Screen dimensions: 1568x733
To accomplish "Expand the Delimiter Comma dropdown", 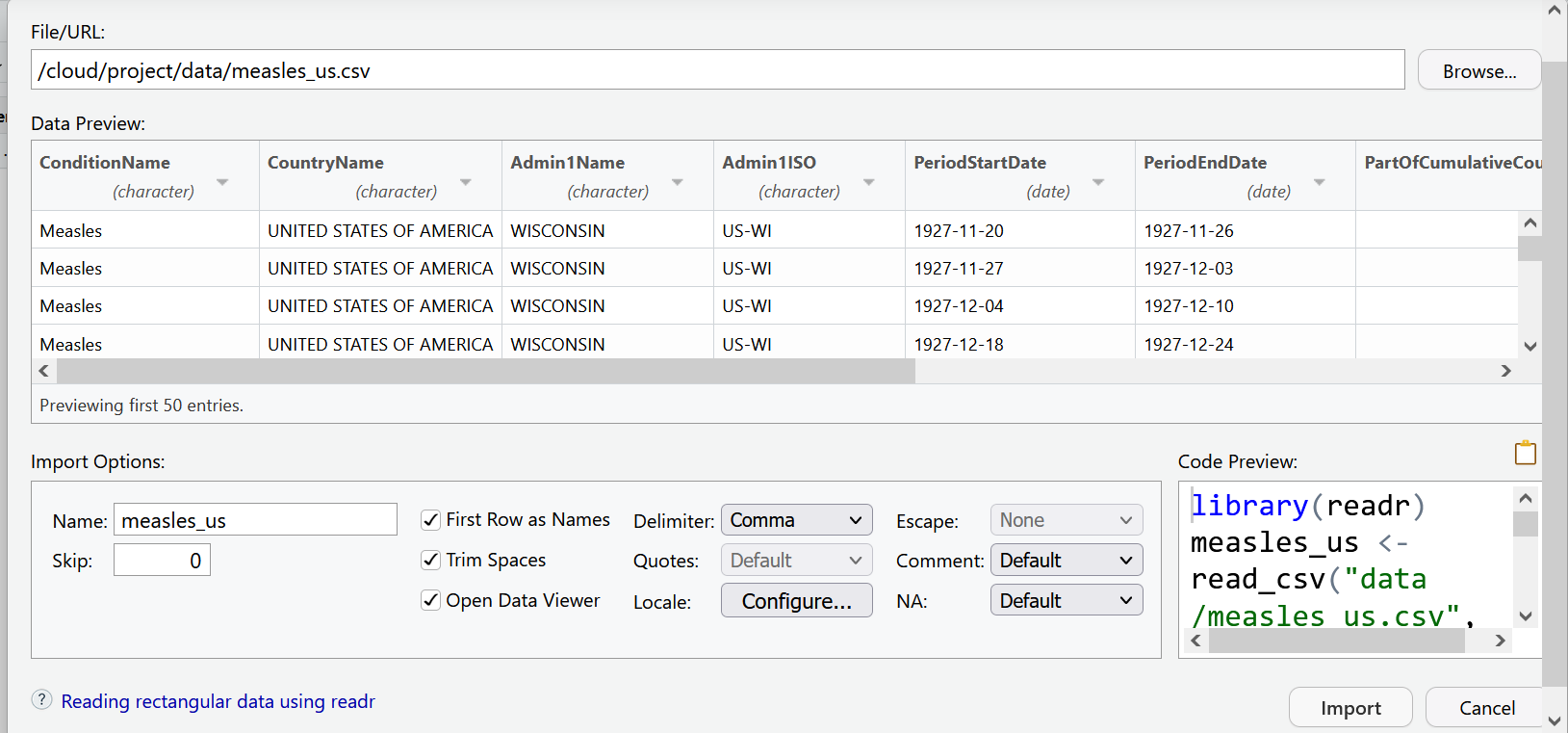I will tap(796, 520).
